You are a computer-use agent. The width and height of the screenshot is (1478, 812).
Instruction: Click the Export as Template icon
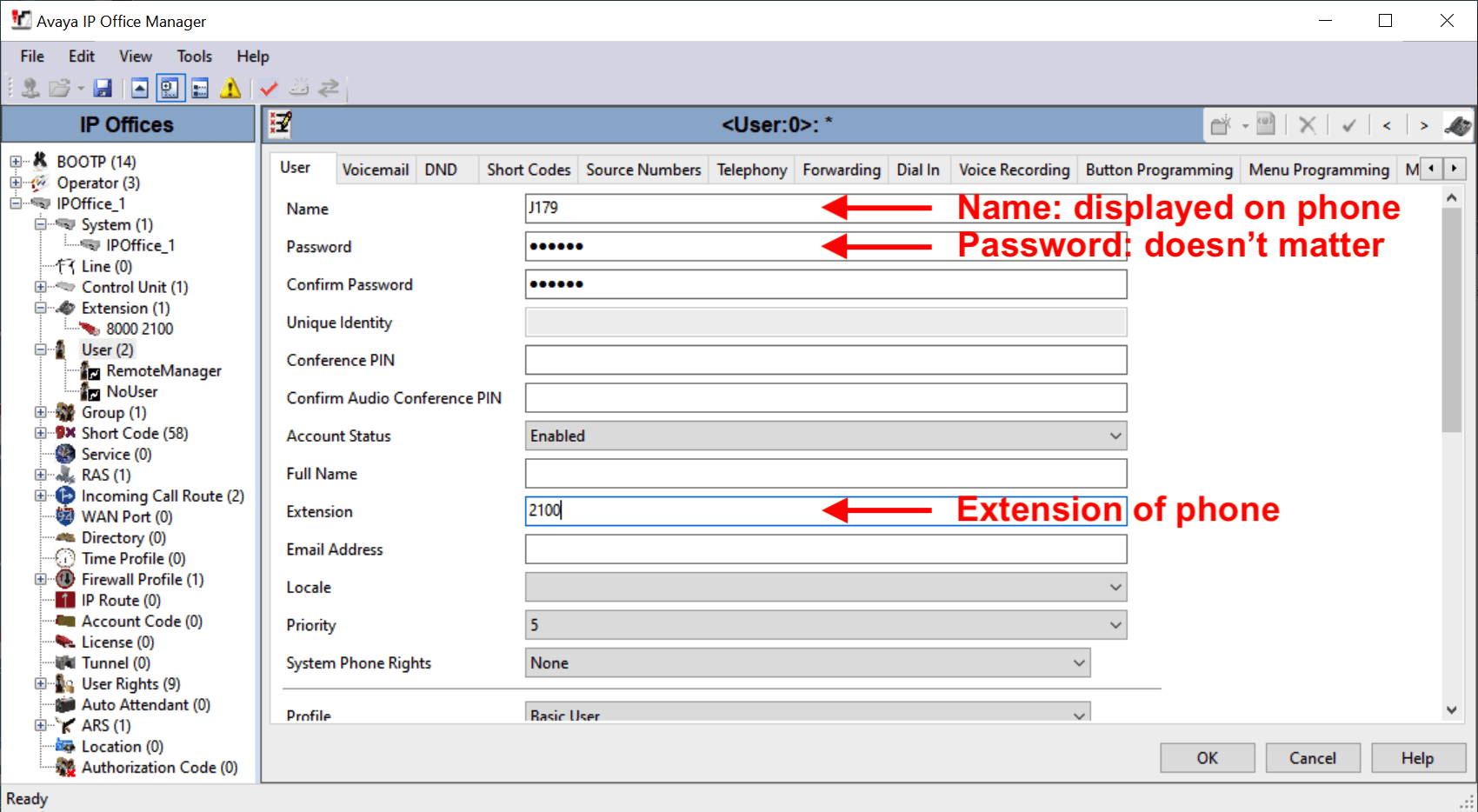[1266, 125]
